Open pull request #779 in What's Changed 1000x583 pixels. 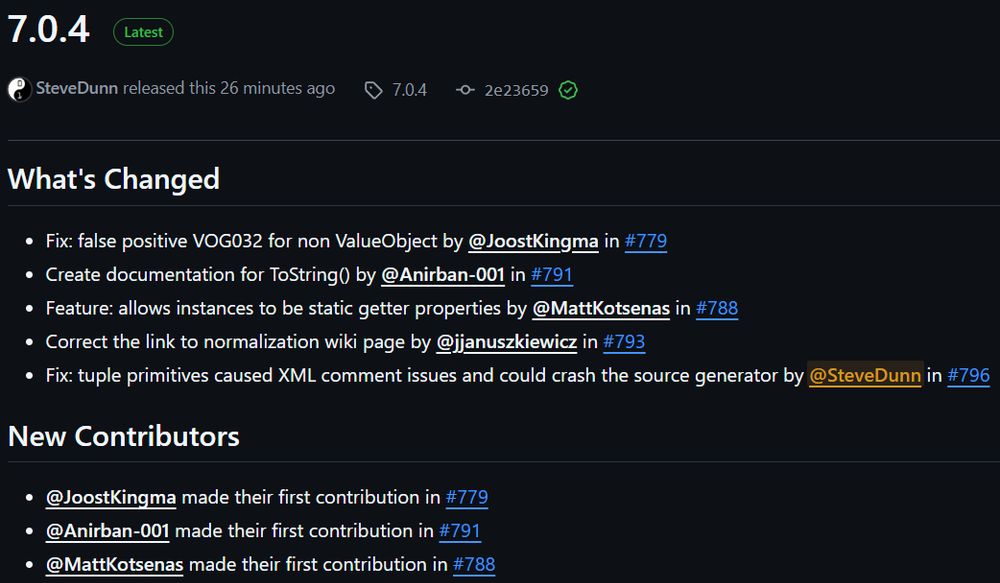pyautogui.click(x=646, y=241)
